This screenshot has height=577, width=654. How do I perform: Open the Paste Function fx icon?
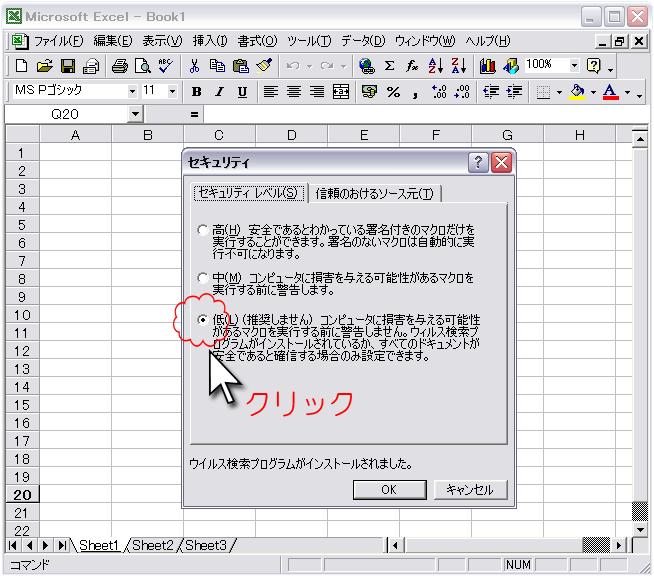click(413, 66)
